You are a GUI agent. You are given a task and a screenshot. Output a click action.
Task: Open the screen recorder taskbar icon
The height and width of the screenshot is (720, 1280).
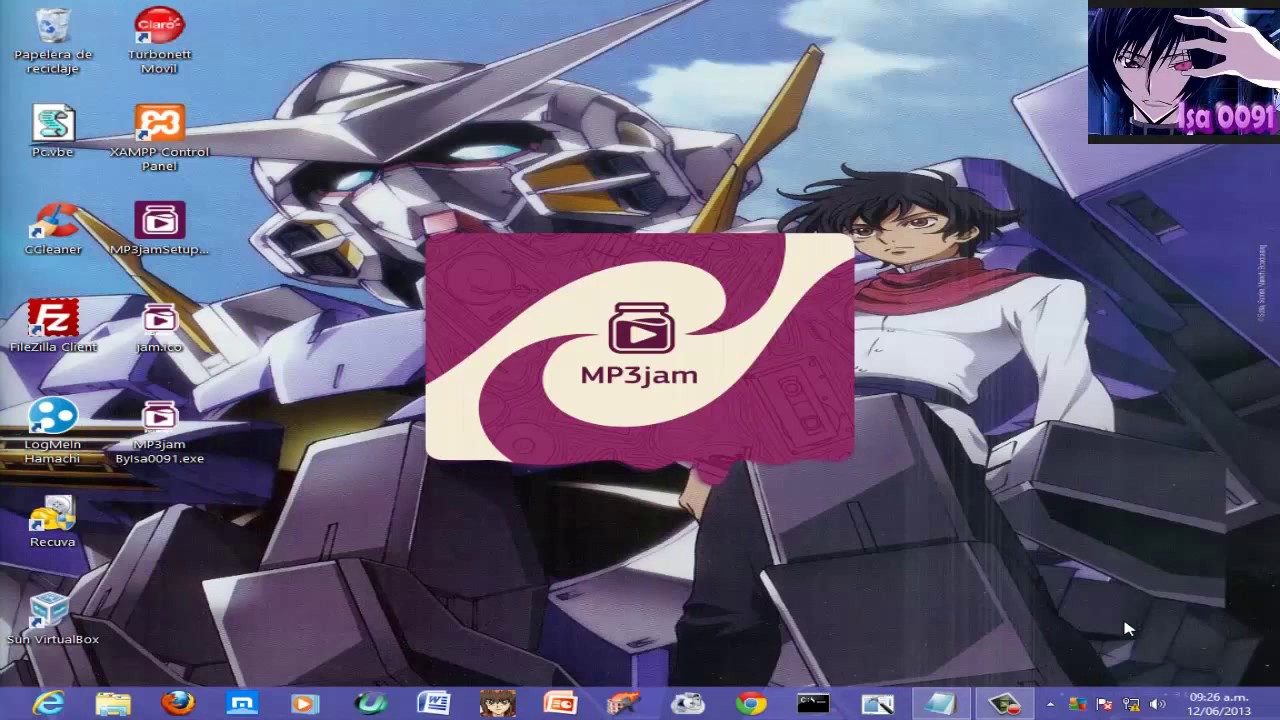point(1004,704)
